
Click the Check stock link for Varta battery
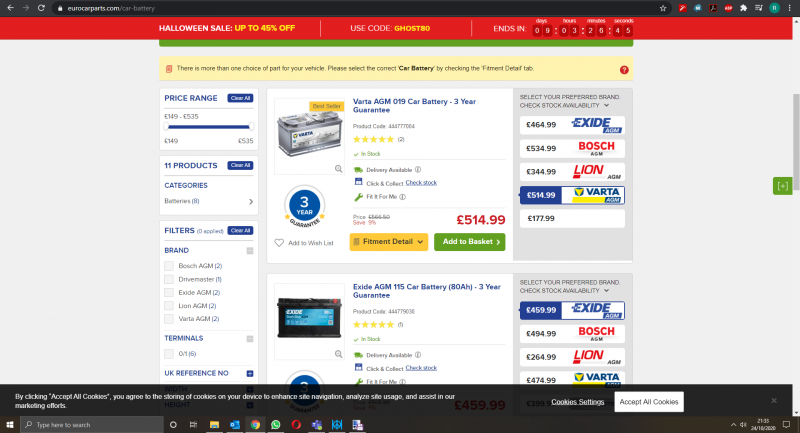pyautogui.click(x=421, y=183)
